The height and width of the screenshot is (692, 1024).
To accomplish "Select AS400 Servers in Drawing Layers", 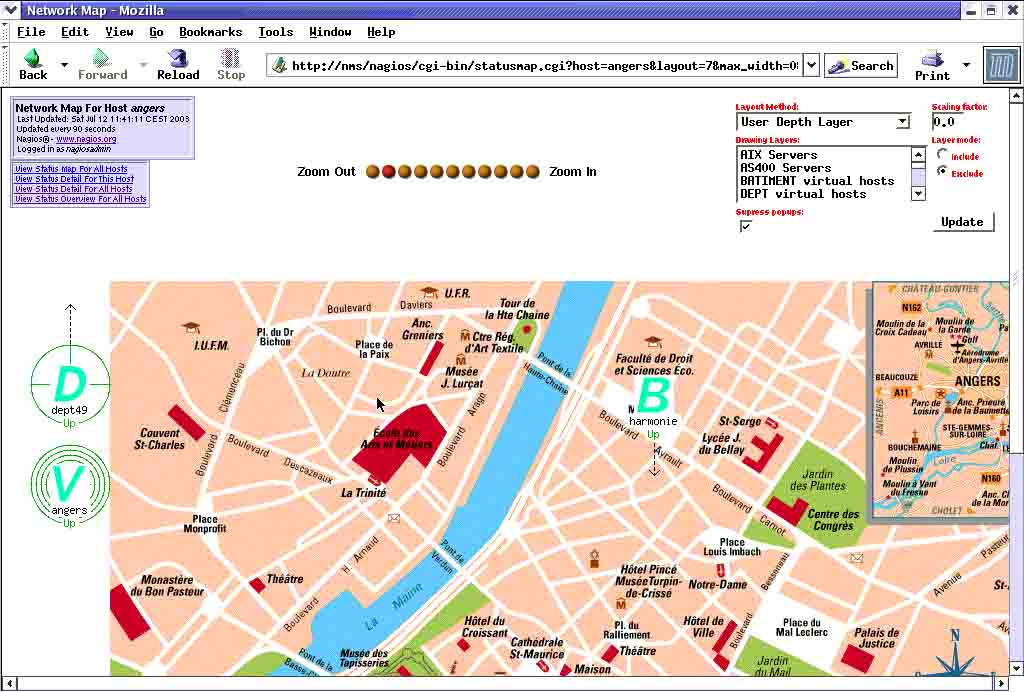I will coord(786,168).
